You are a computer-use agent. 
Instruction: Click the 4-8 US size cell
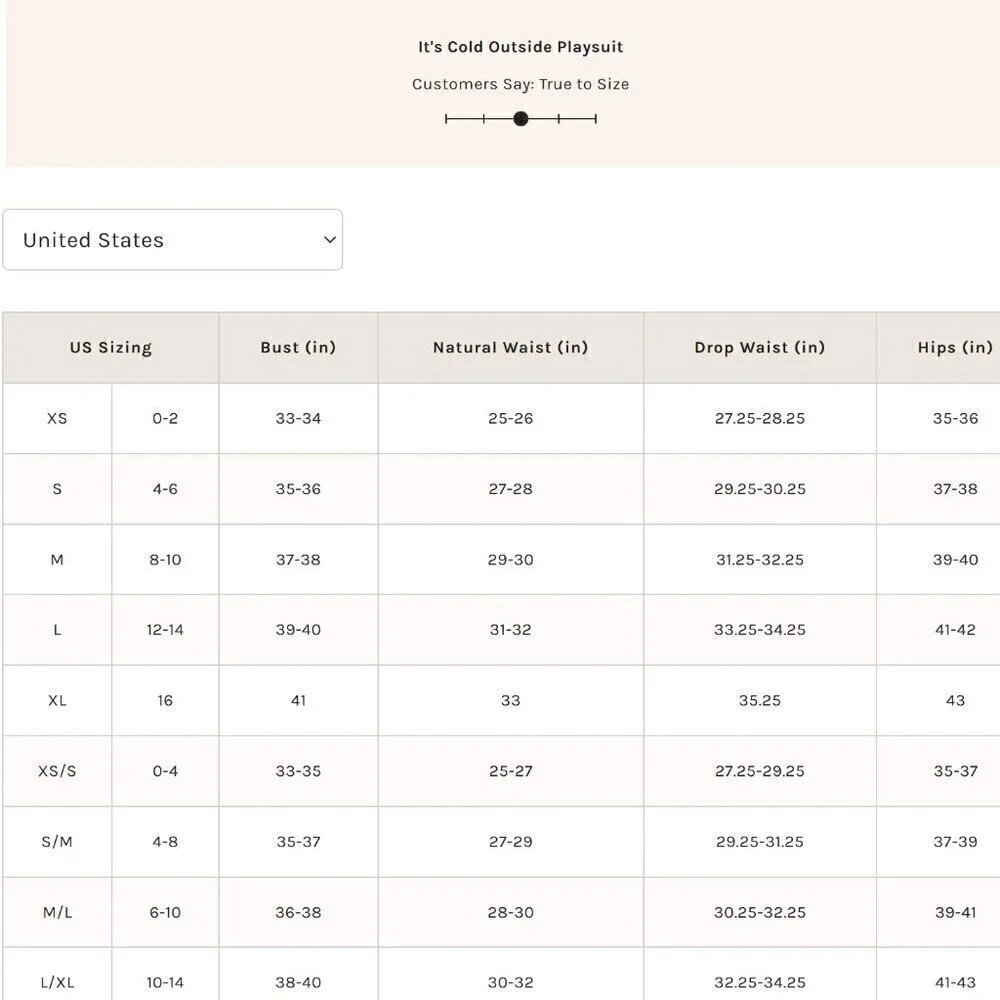(x=165, y=842)
